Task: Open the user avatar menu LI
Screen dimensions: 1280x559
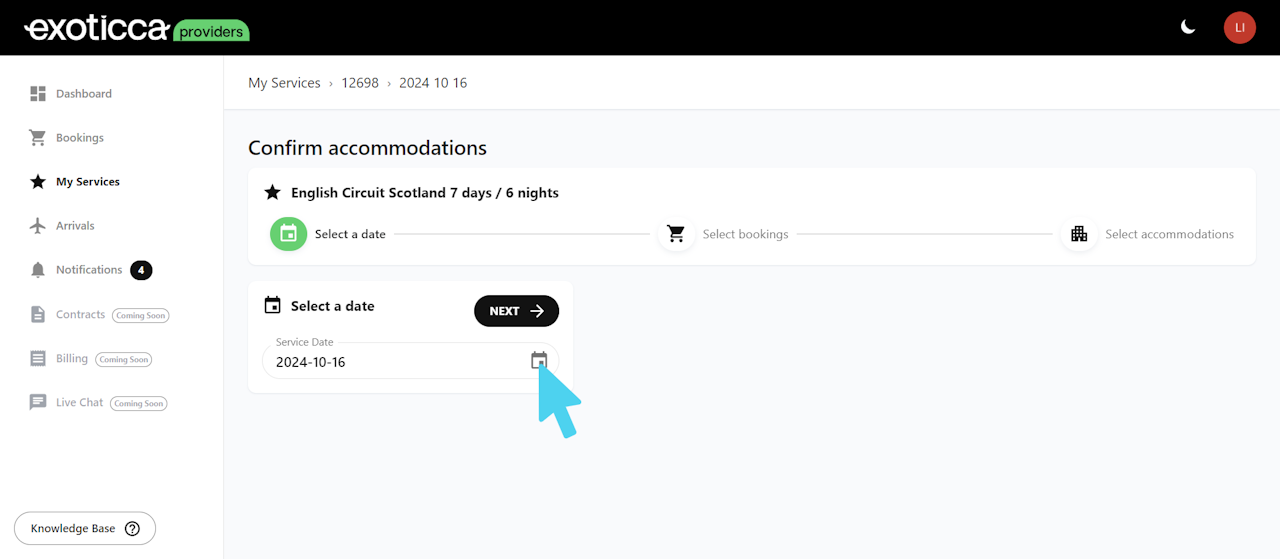Action: (1240, 27)
